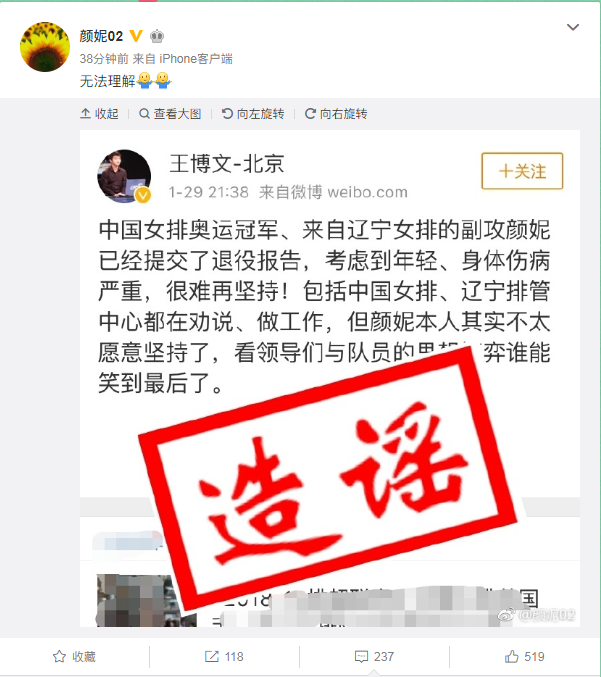Click the 38分钟前 post timestamp
This screenshot has height=677, width=601.
point(104,59)
